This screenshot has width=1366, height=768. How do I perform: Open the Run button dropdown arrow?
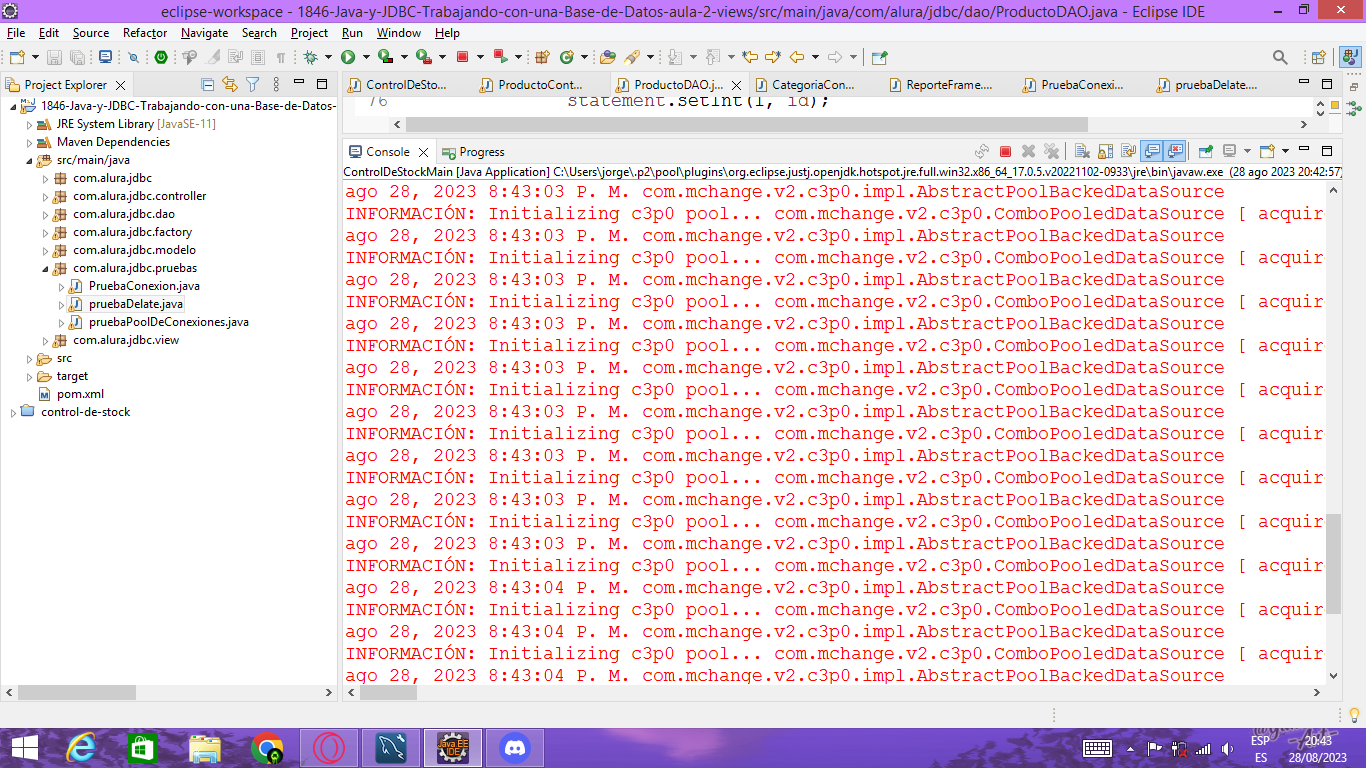[x=366, y=57]
